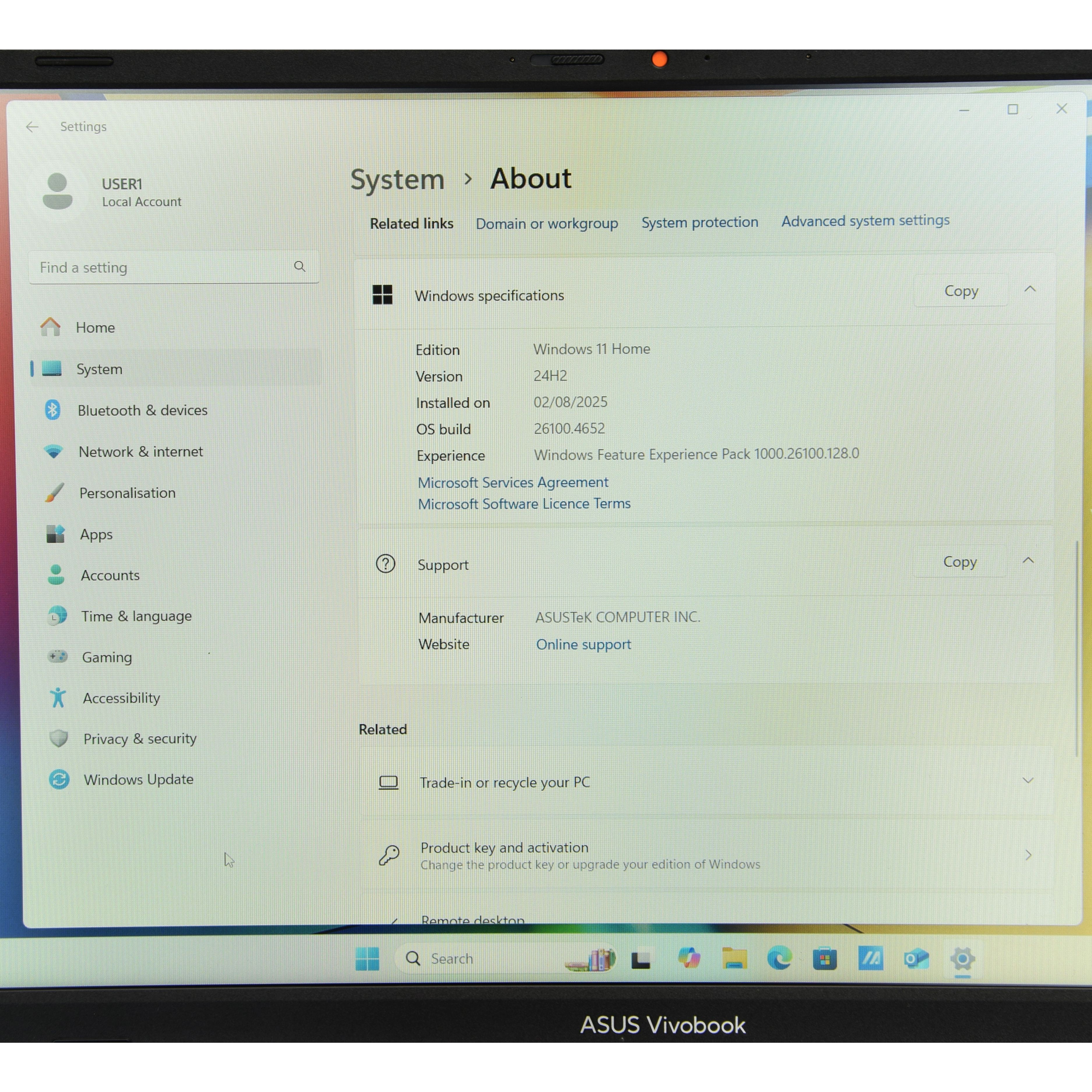Screen dimensions: 1092x1092
Task: Click the Support question mark icon
Action: [x=386, y=564]
